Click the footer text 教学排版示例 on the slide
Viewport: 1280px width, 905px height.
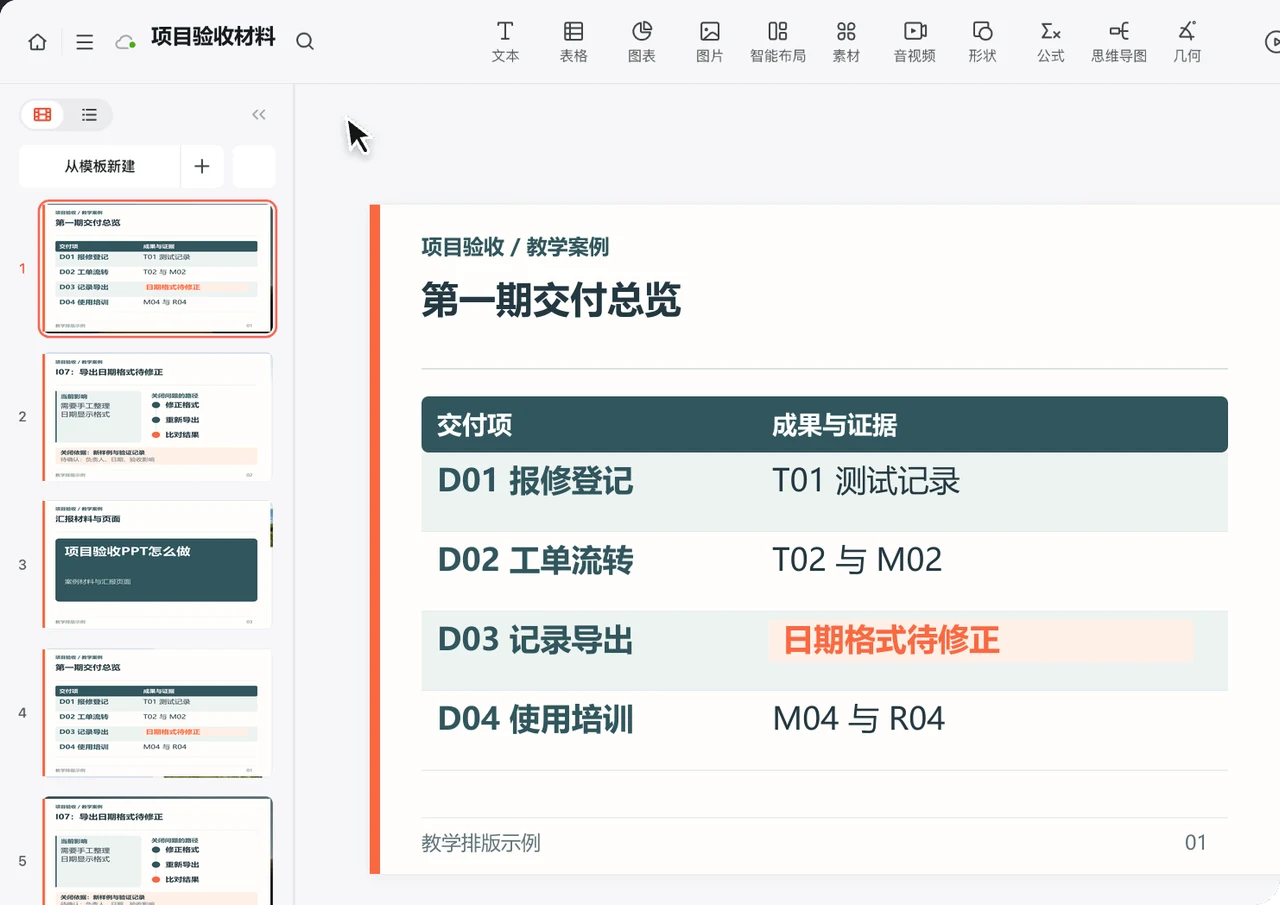pyautogui.click(x=481, y=843)
